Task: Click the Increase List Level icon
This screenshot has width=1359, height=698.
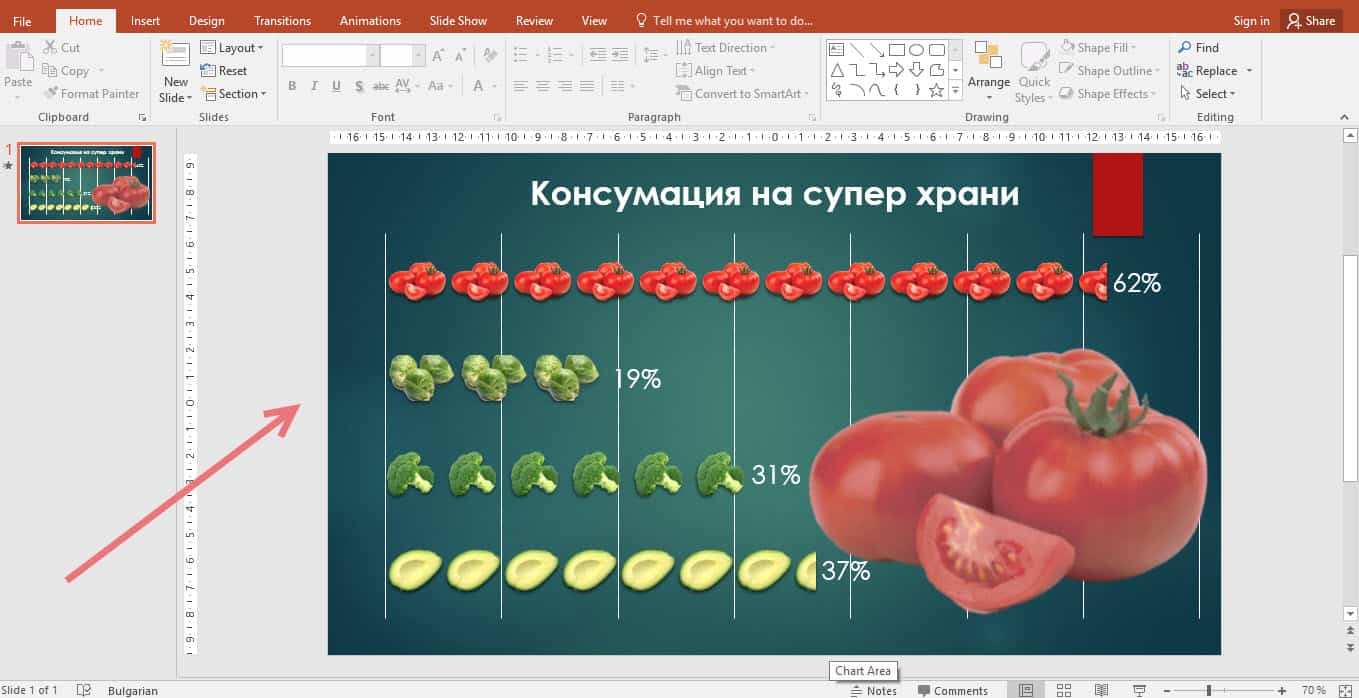Action: 621,55
